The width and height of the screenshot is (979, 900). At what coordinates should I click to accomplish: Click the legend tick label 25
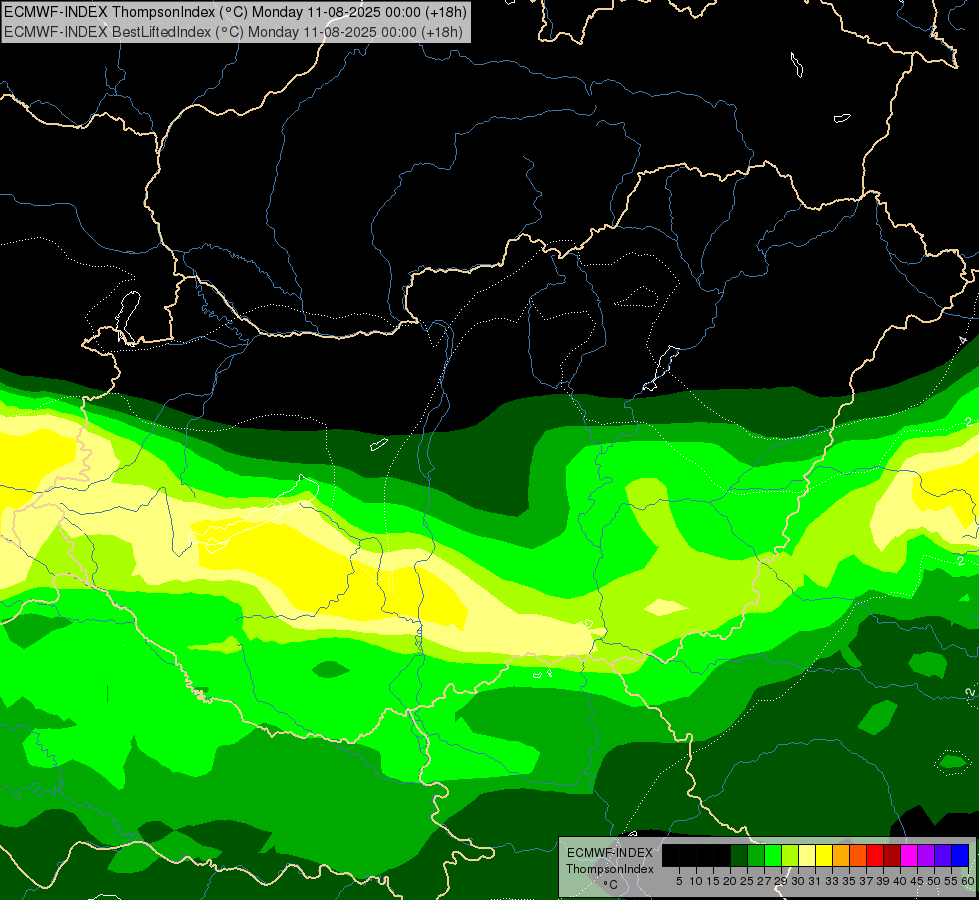click(746, 881)
